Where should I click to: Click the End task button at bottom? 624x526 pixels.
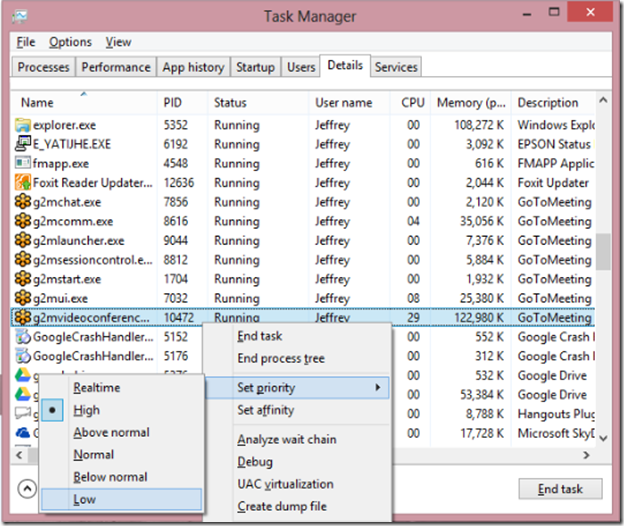click(x=560, y=489)
